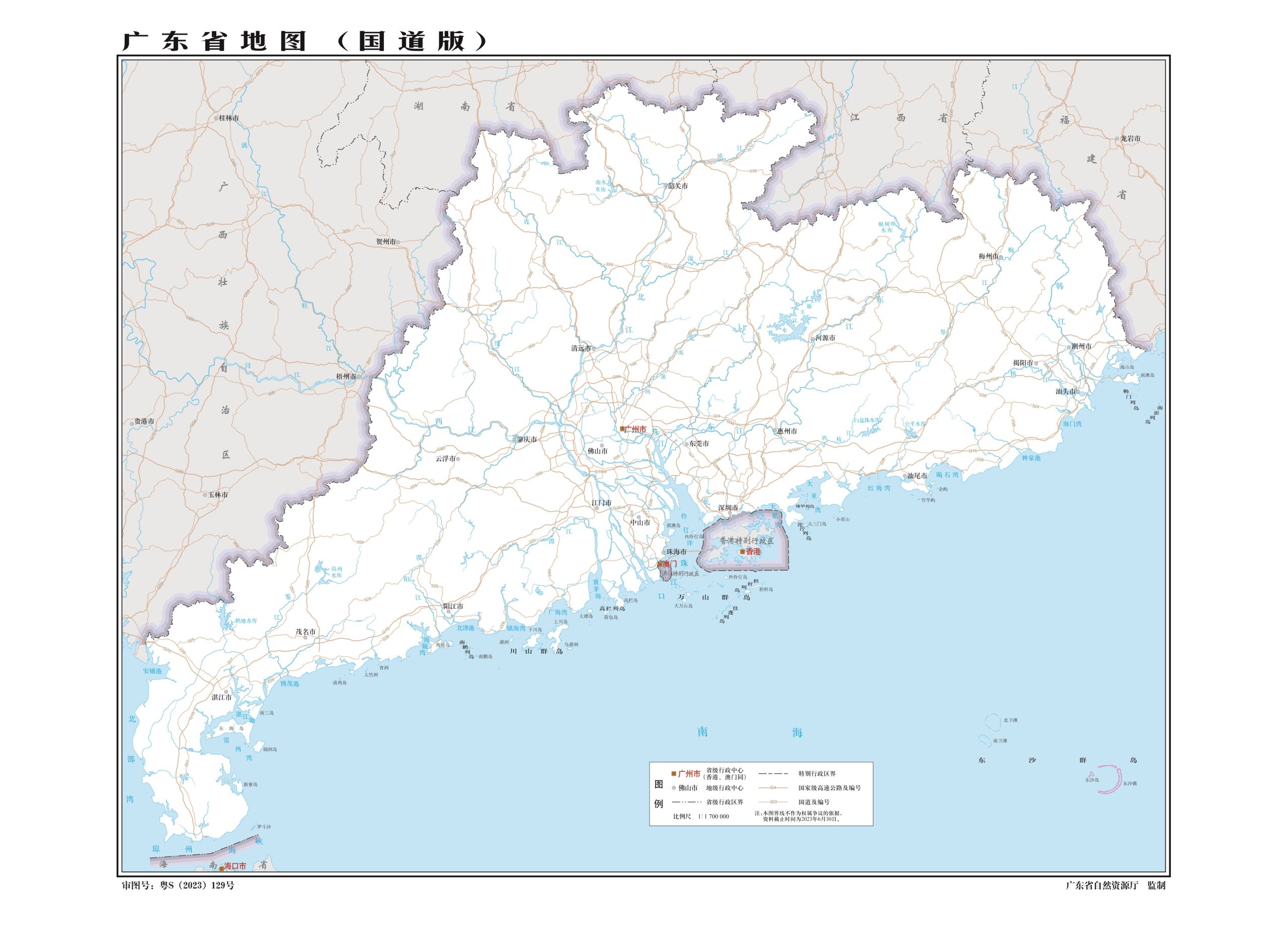Click the 广东省自然资源厅 监制 credit text
The width and height of the screenshot is (1288, 932).
coord(1115,885)
